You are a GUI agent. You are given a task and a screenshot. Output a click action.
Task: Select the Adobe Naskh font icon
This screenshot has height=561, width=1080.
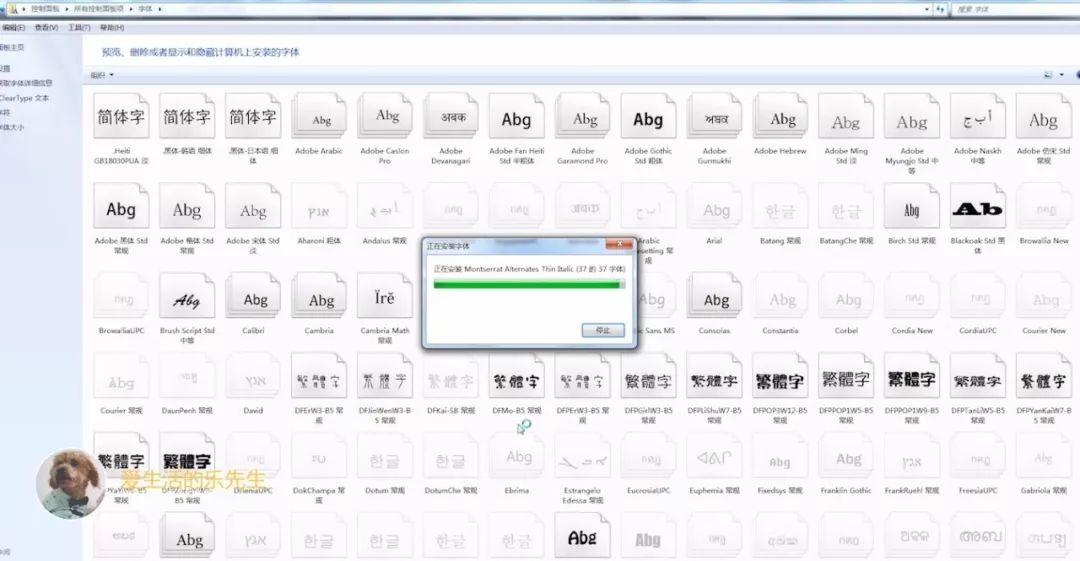click(977, 118)
